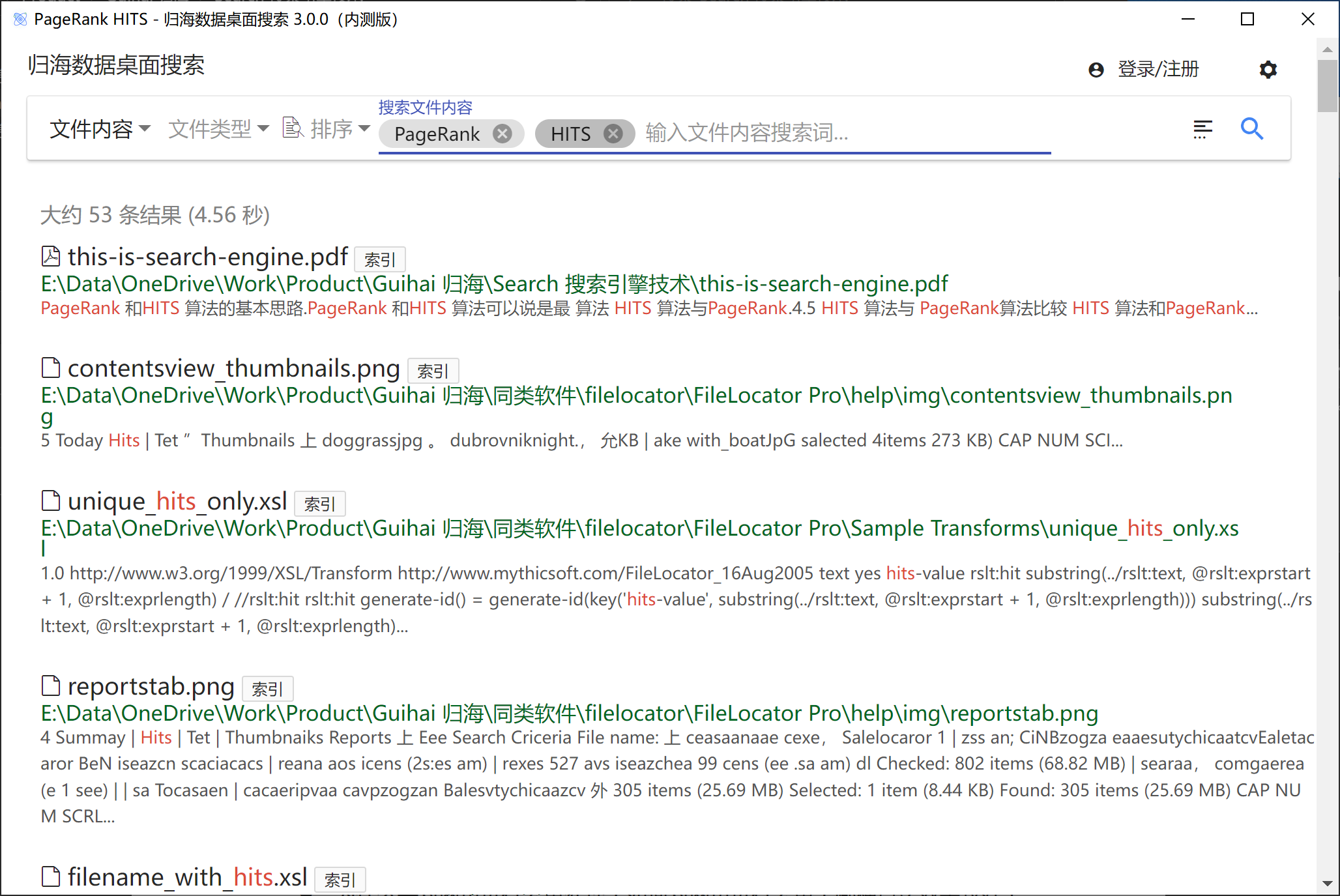Open this-is-search-engine.pdf result title
This screenshot has width=1340, height=896.
coord(207,257)
